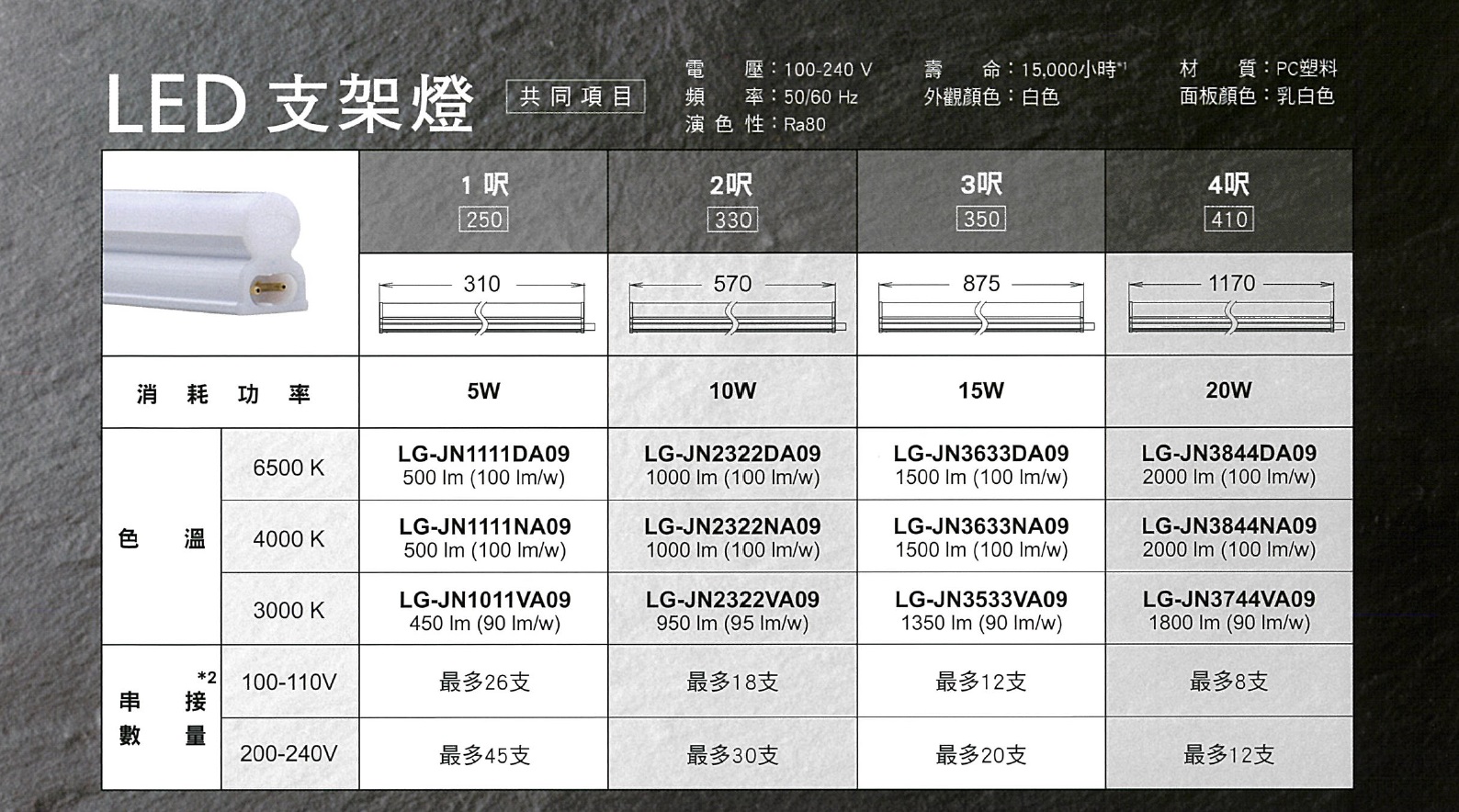
Task: Click the boxed 410 label under 4呎
Action: pos(1229,219)
